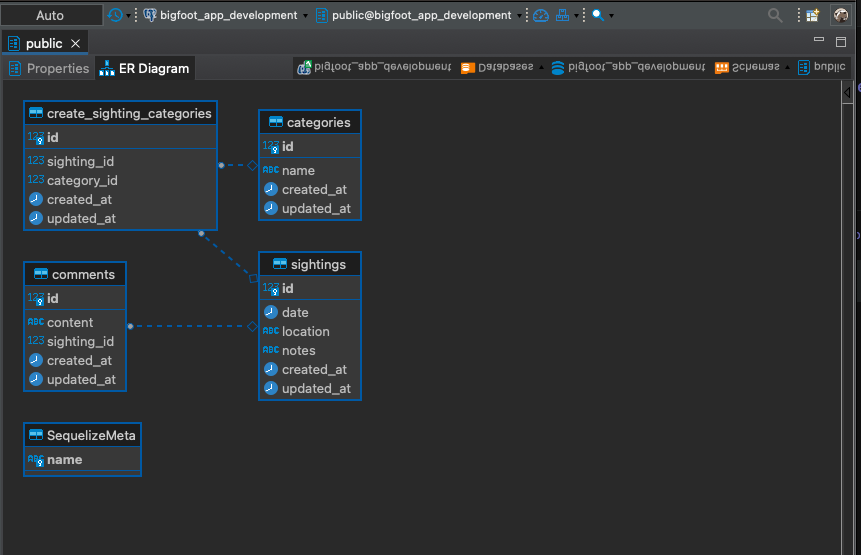
Task: Close the public editor tab
Action: click(x=76, y=43)
